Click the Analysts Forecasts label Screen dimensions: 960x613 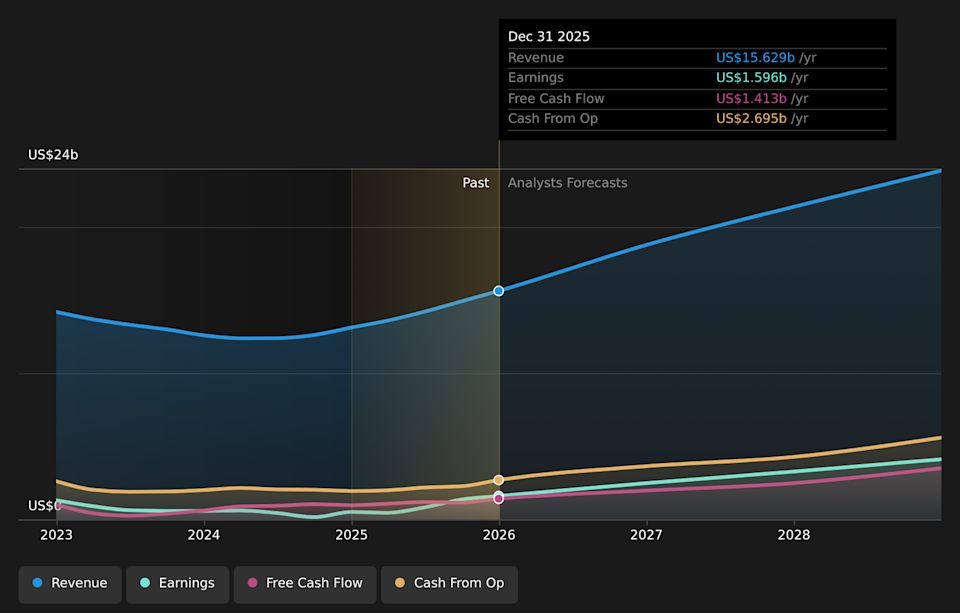[x=567, y=183]
